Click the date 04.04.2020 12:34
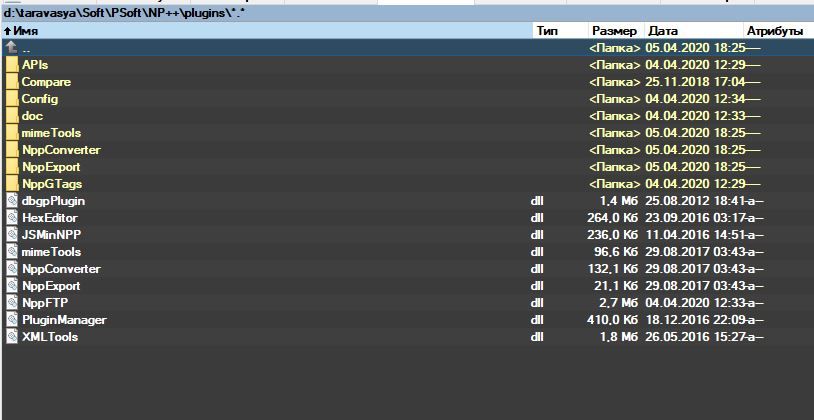This screenshot has width=814, height=420. 696,99
